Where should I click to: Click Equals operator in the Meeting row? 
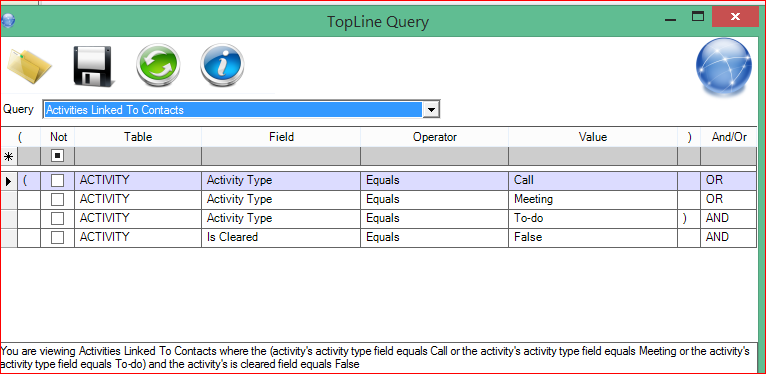[x=434, y=199]
